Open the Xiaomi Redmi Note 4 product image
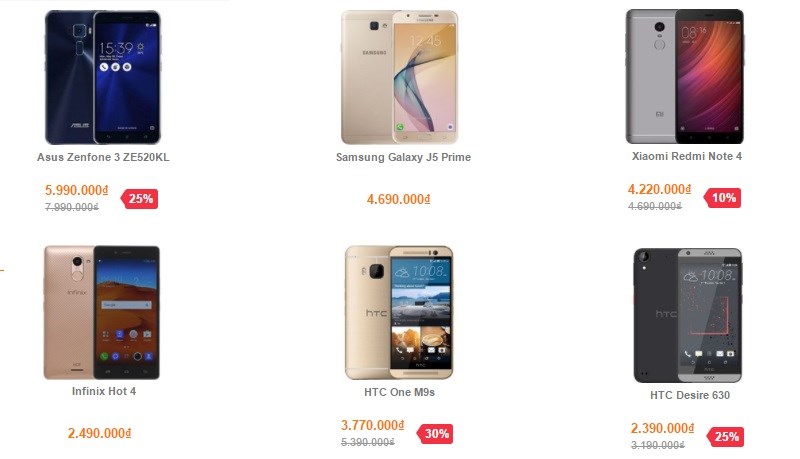 click(685, 76)
